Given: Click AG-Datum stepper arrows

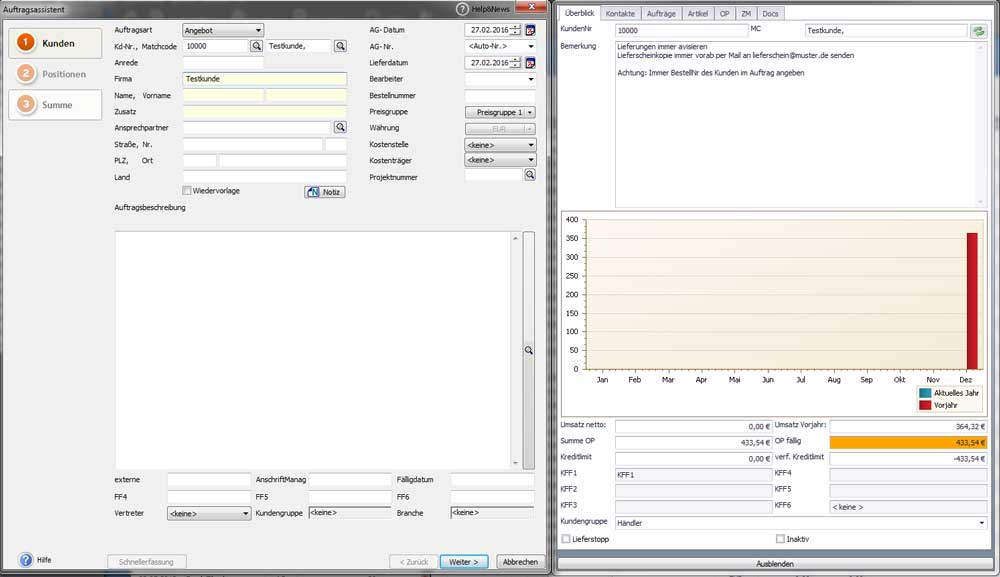Looking at the screenshot, I should coord(516,30).
